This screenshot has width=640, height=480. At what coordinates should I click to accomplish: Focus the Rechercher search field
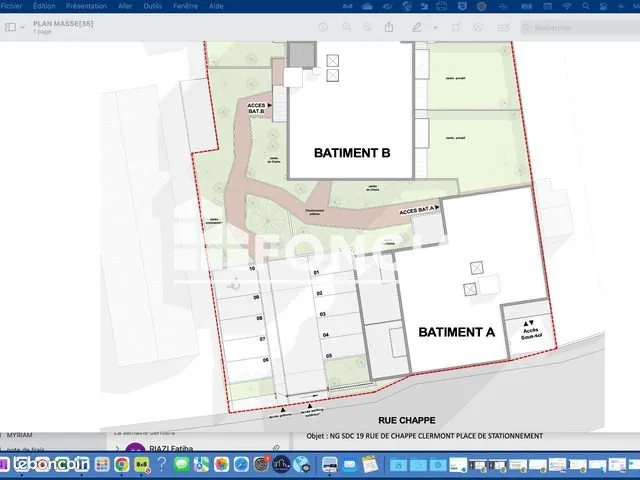pos(580,28)
